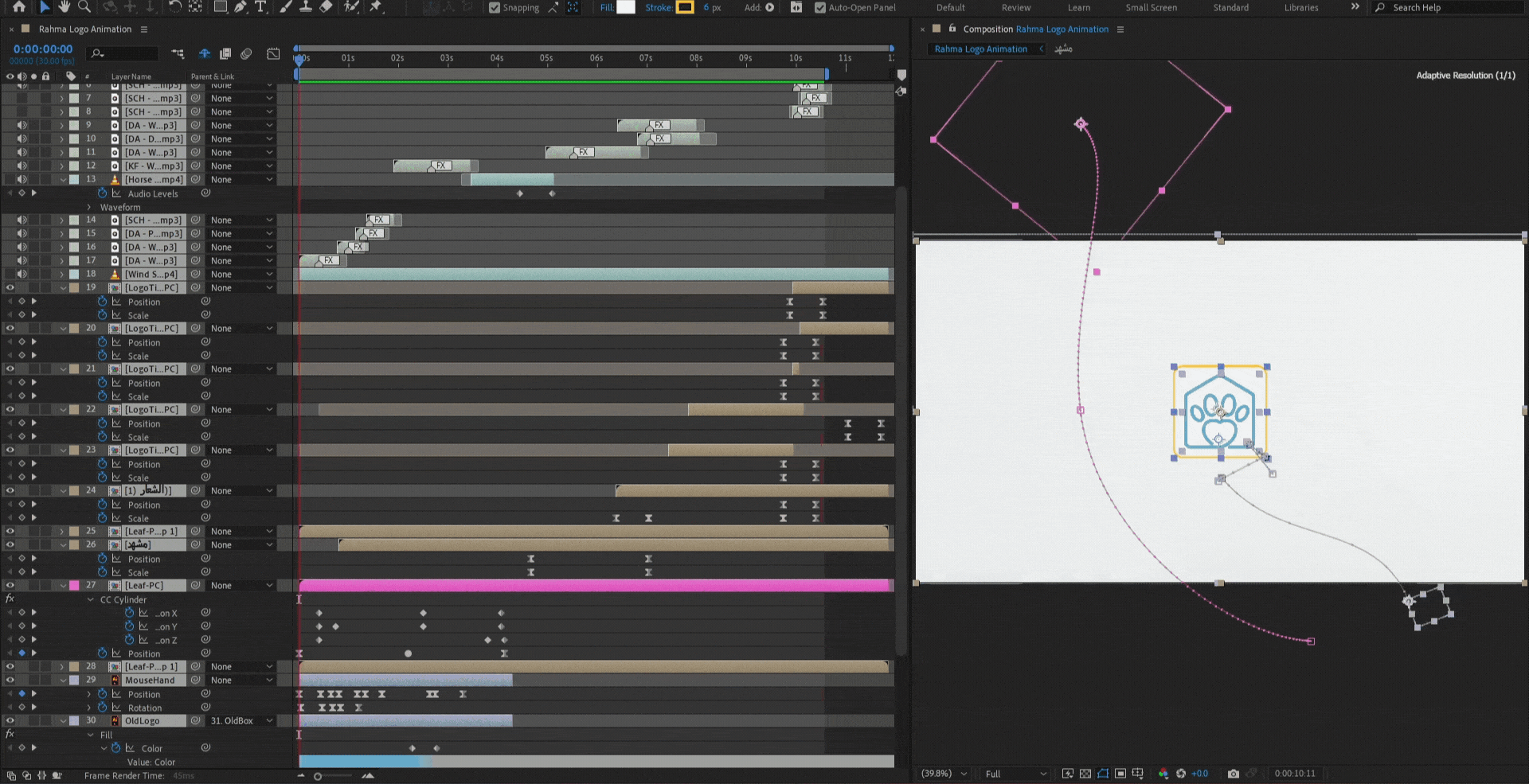
Task: Open the Full resolution dropdown
Action: point(1015,773)
